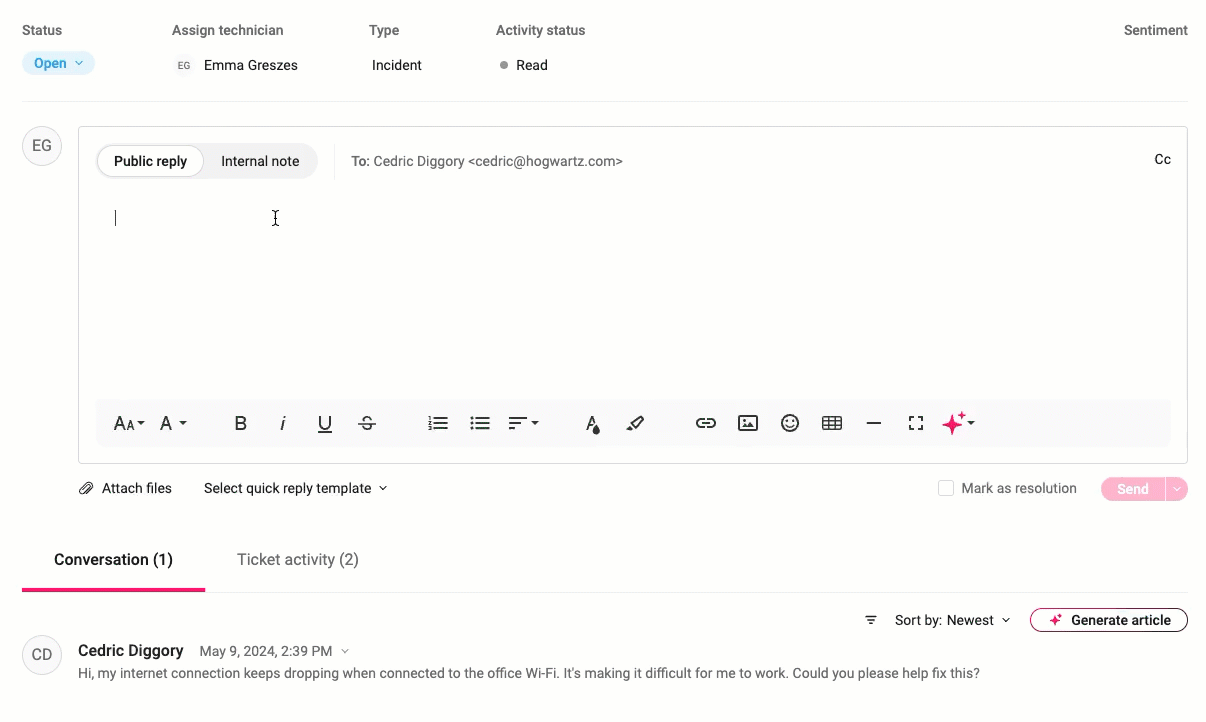
Task: Open the Status Open dropdown
Action: tap(58, 63)
